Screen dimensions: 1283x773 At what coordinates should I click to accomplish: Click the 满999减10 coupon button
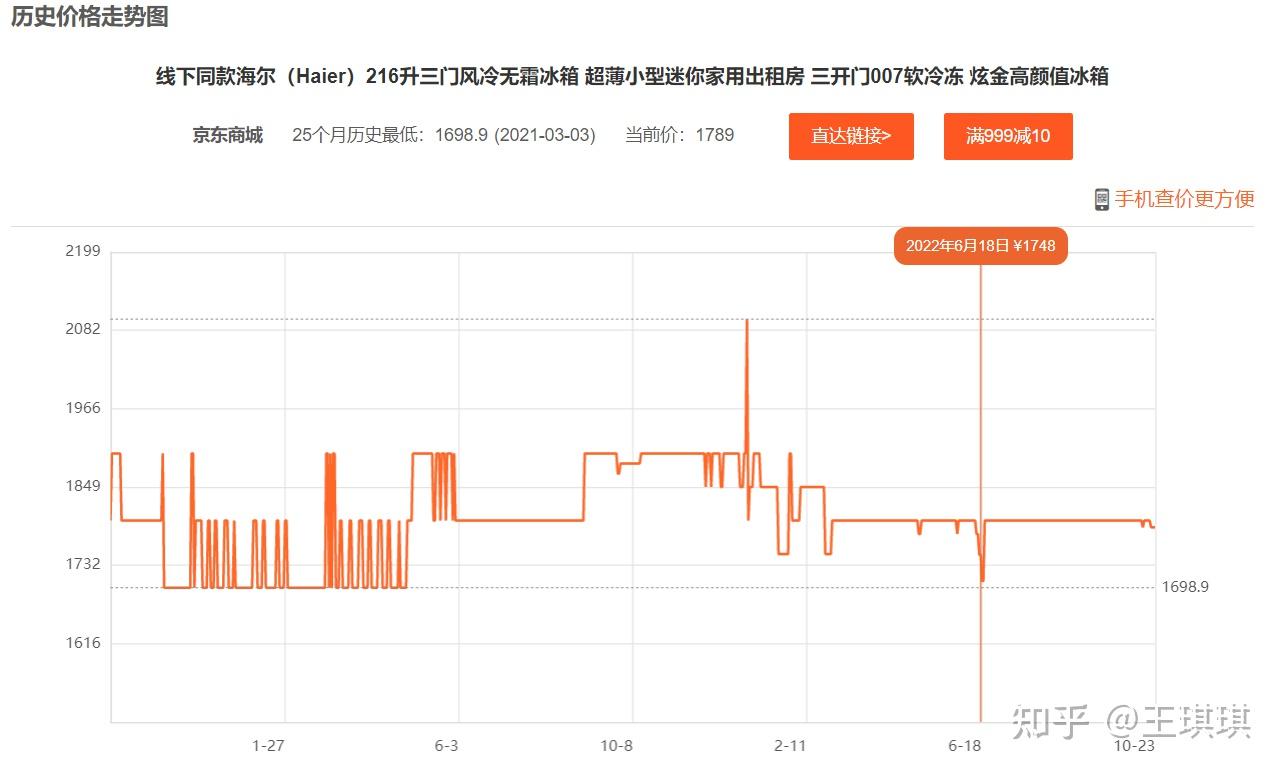click(x=1008, y=136)
